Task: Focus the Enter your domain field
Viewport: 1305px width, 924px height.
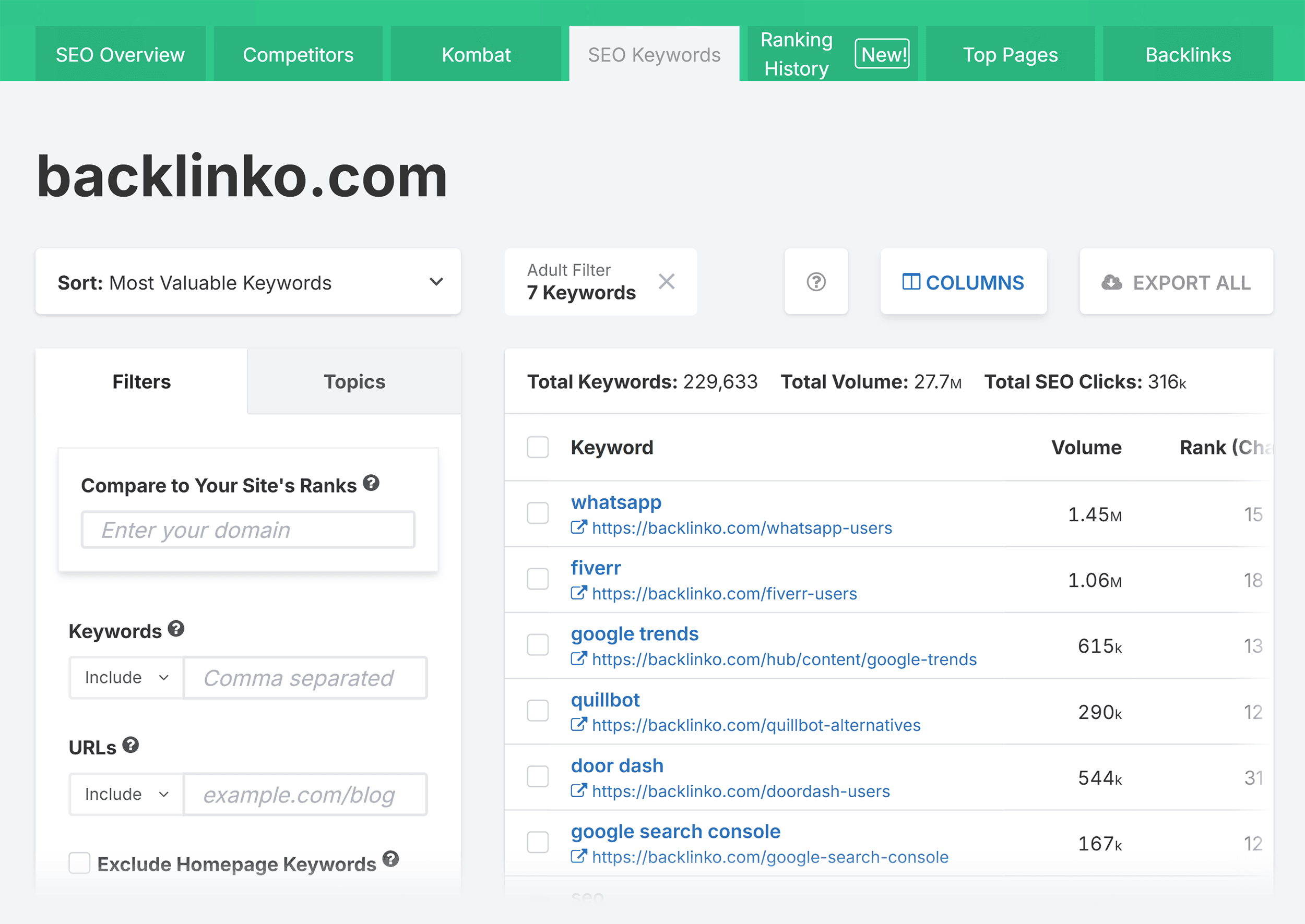Action: click(x=248, y=530)
